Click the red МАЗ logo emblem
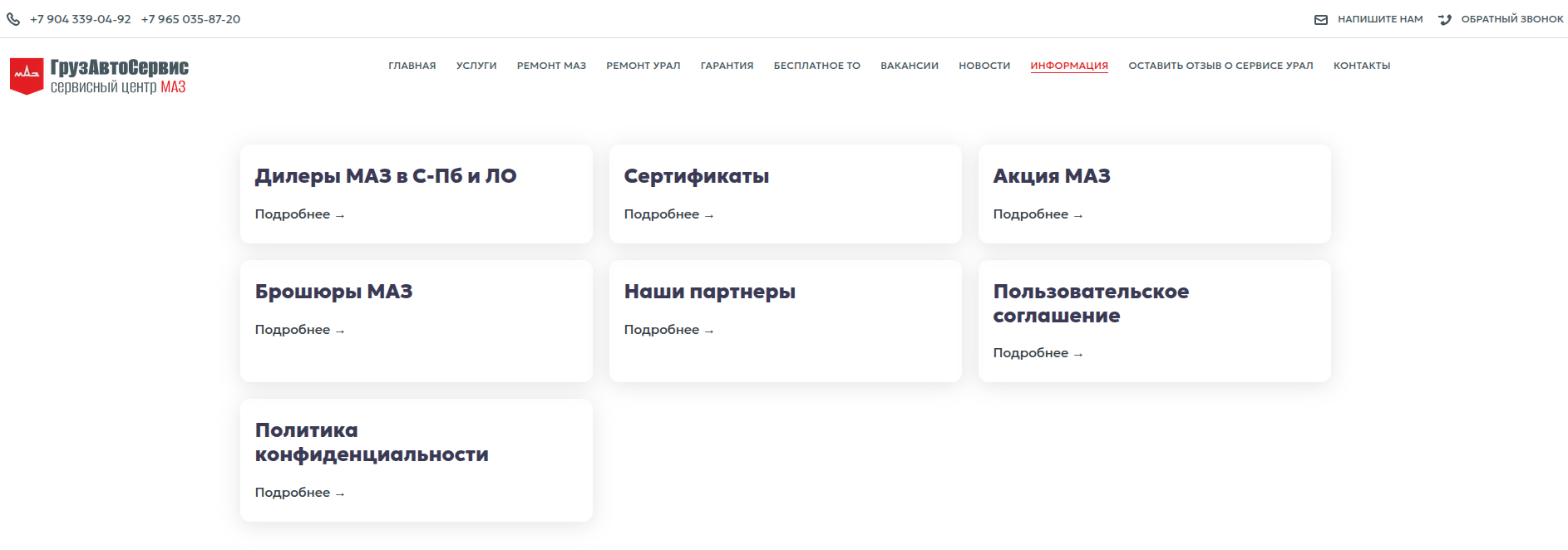The width and height of the screenshot is (1568, 550). (x=27, y=76)
